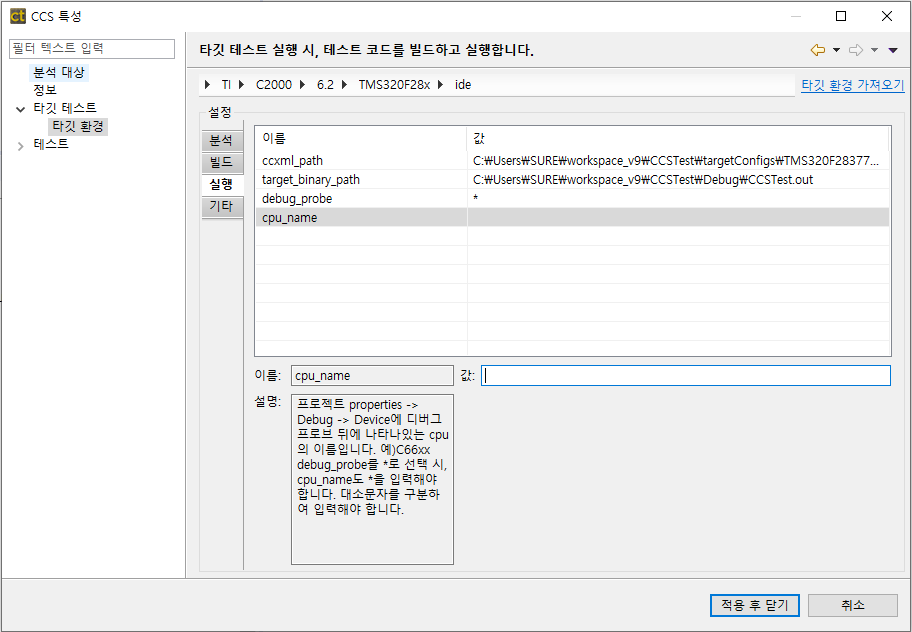
Task: Focus the filter text input field
Action: [x=92, y=48]
